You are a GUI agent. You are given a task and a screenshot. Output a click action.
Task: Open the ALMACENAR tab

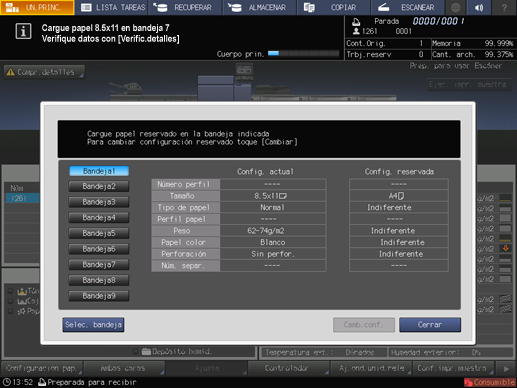point(260,7)
